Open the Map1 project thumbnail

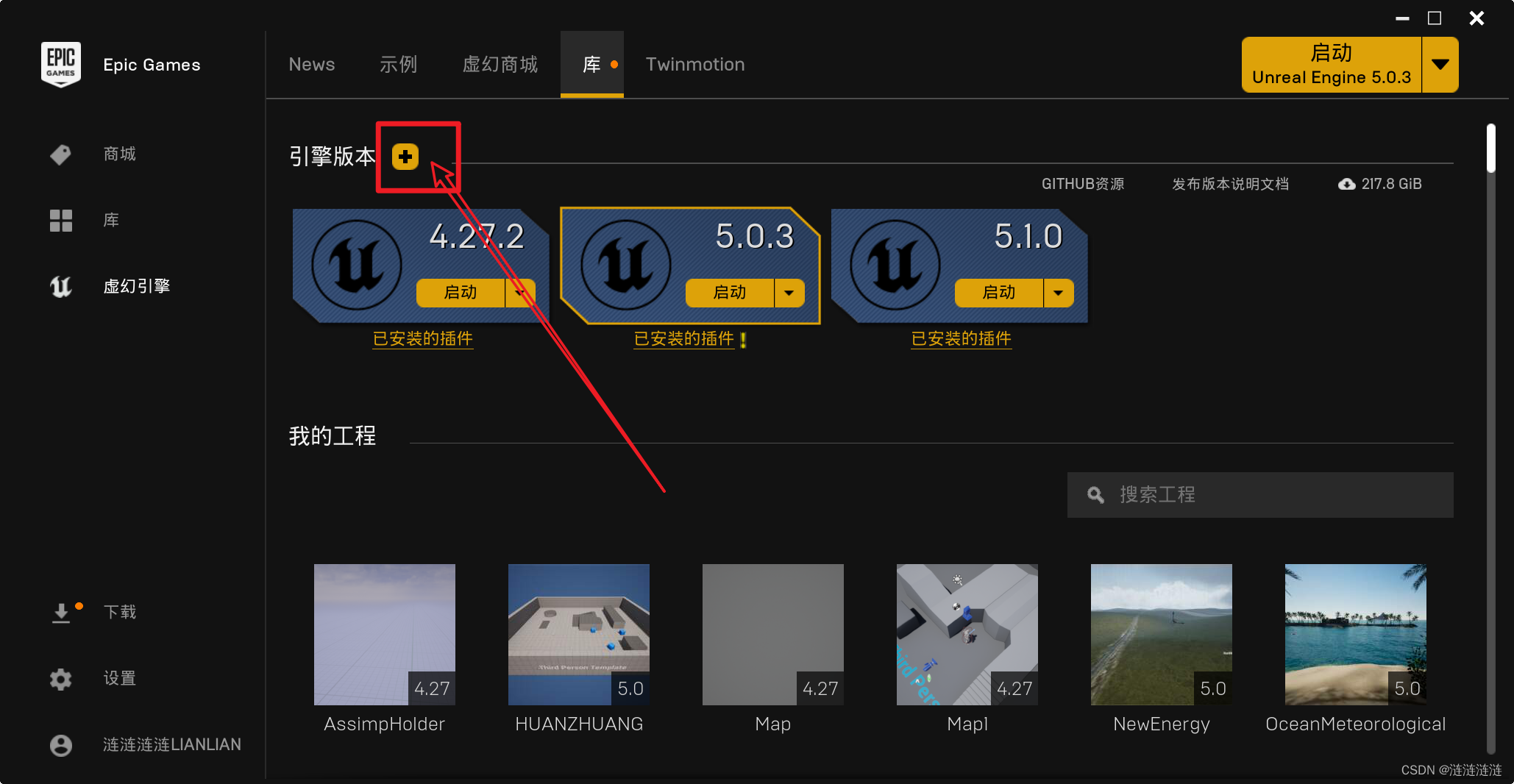pyautogui.click(x=967, y=635)
